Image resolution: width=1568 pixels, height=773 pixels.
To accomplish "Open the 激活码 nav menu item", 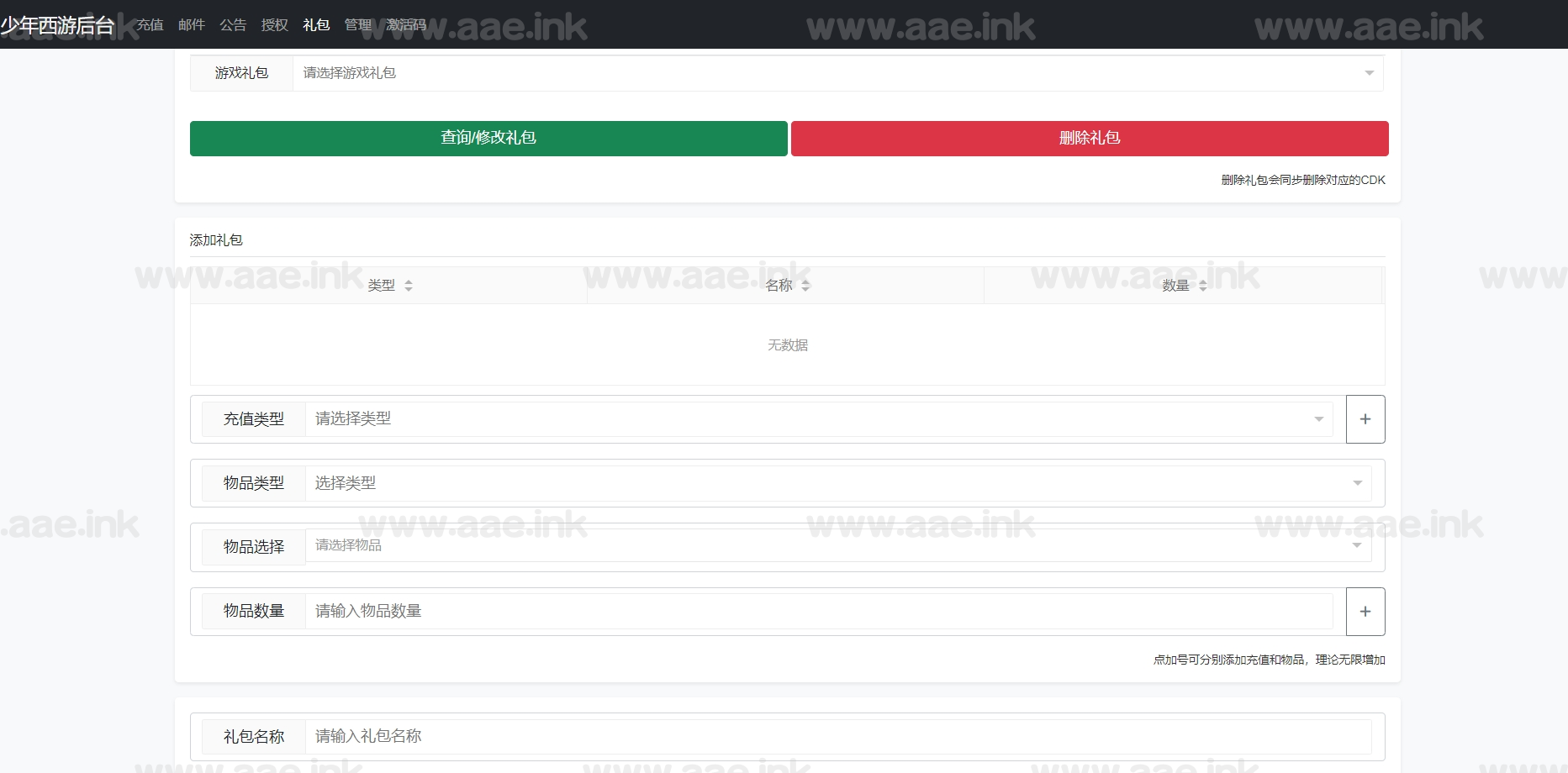I will click(x=406, y=25).
